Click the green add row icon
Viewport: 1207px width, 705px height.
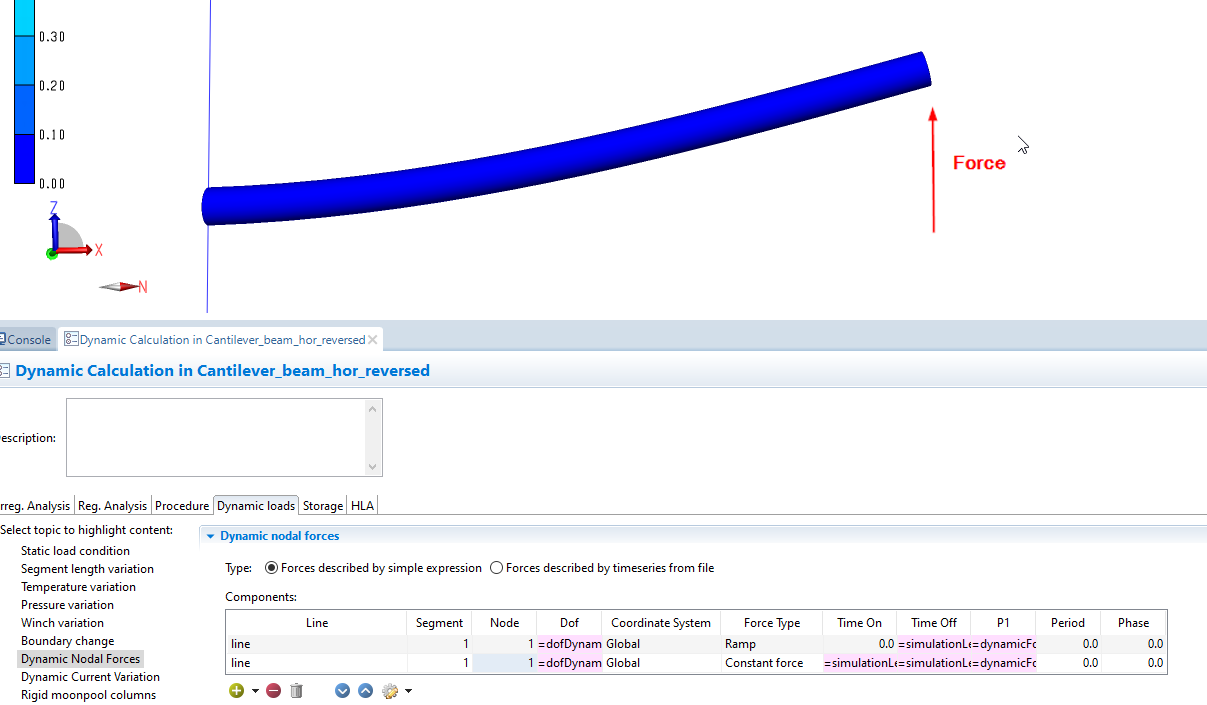236,691
